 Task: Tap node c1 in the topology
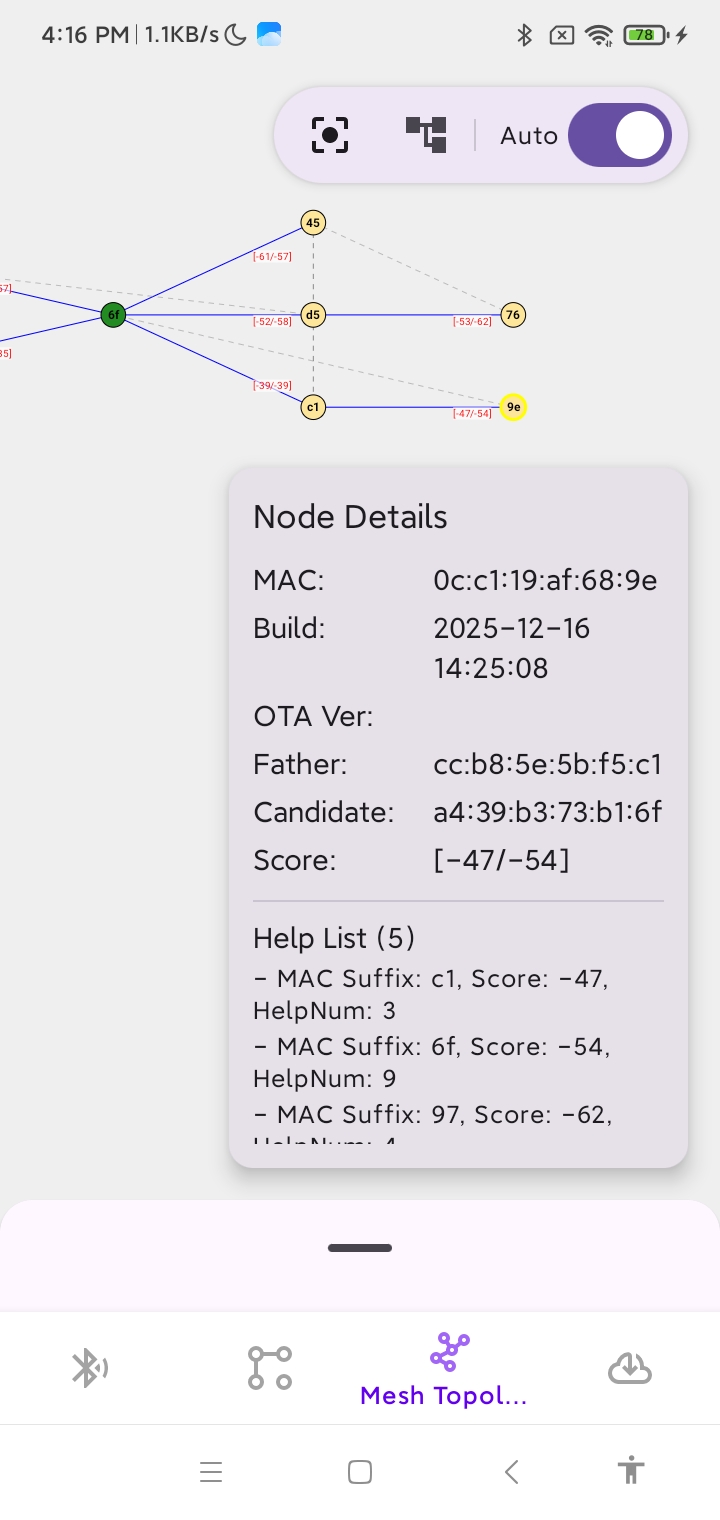313,407
